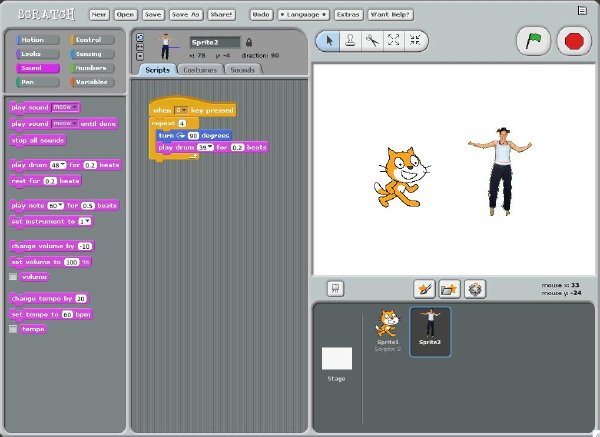Click the Want Help? button
This screenshot has width=600, height=437.
coord(391,15)
